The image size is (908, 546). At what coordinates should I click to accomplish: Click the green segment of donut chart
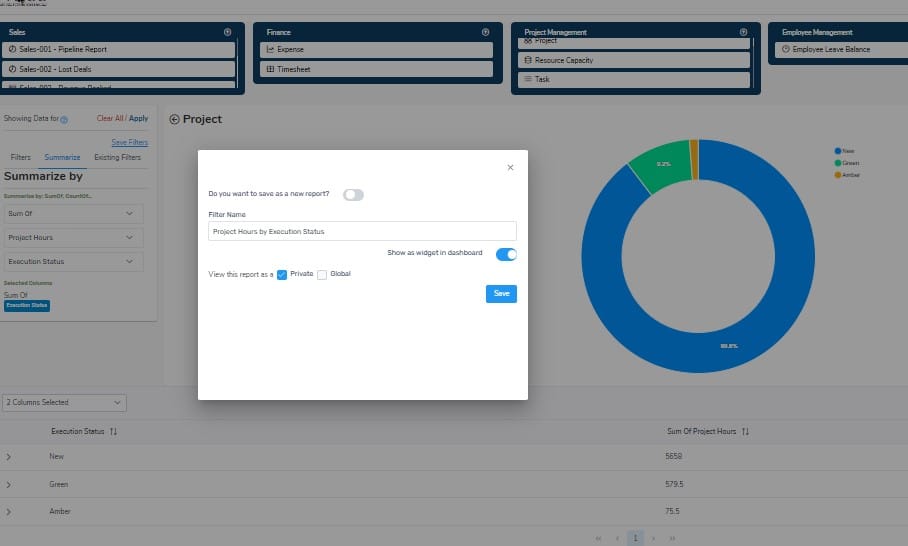tap(664, 164)
